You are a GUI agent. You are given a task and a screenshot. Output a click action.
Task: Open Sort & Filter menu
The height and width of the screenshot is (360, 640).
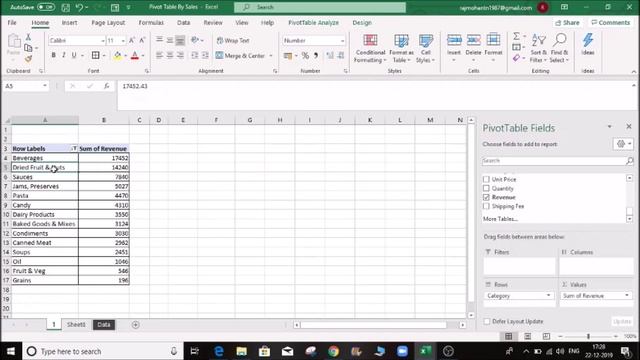point(538,49)
